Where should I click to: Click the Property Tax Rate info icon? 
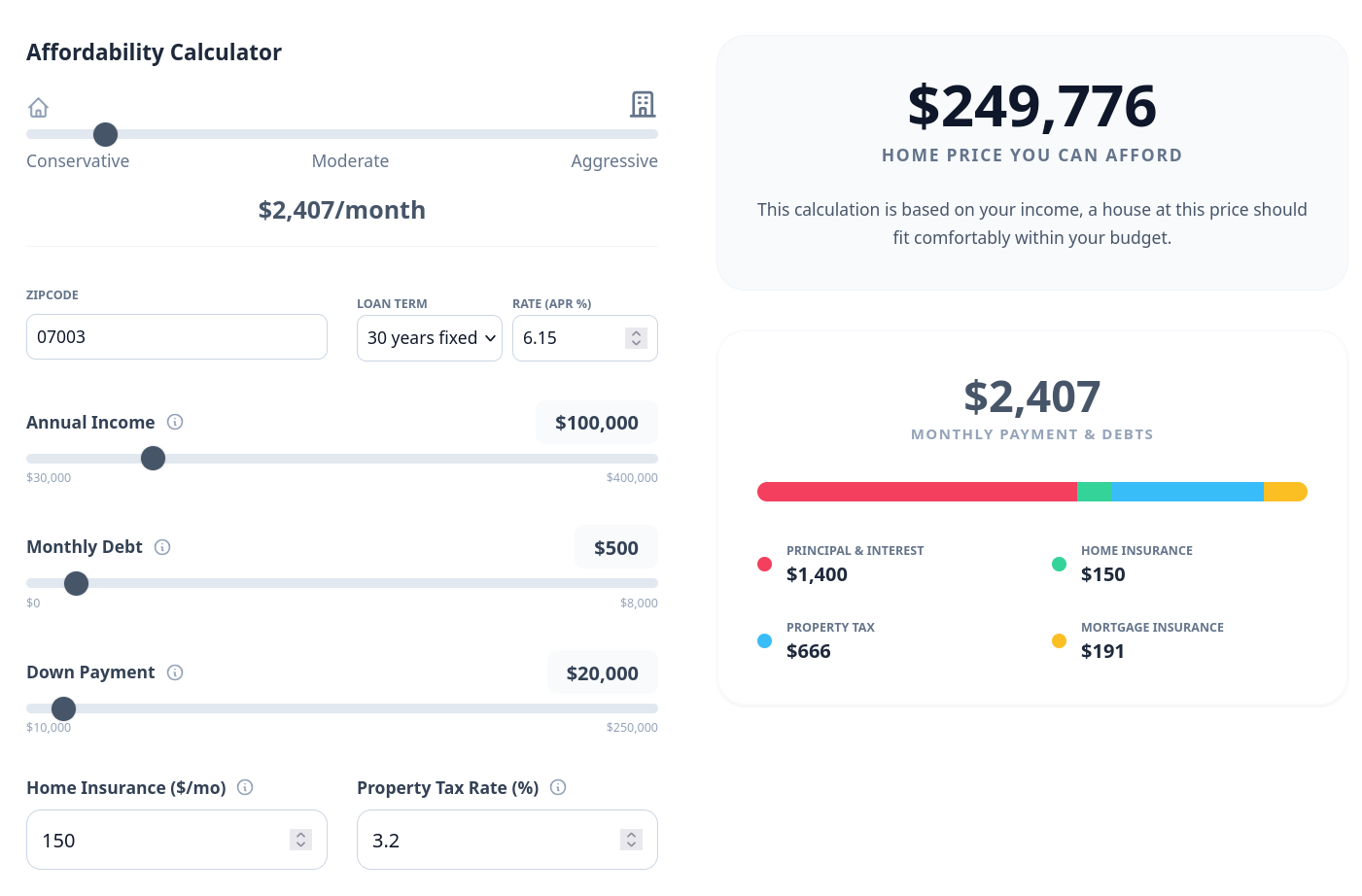[558, 787]
